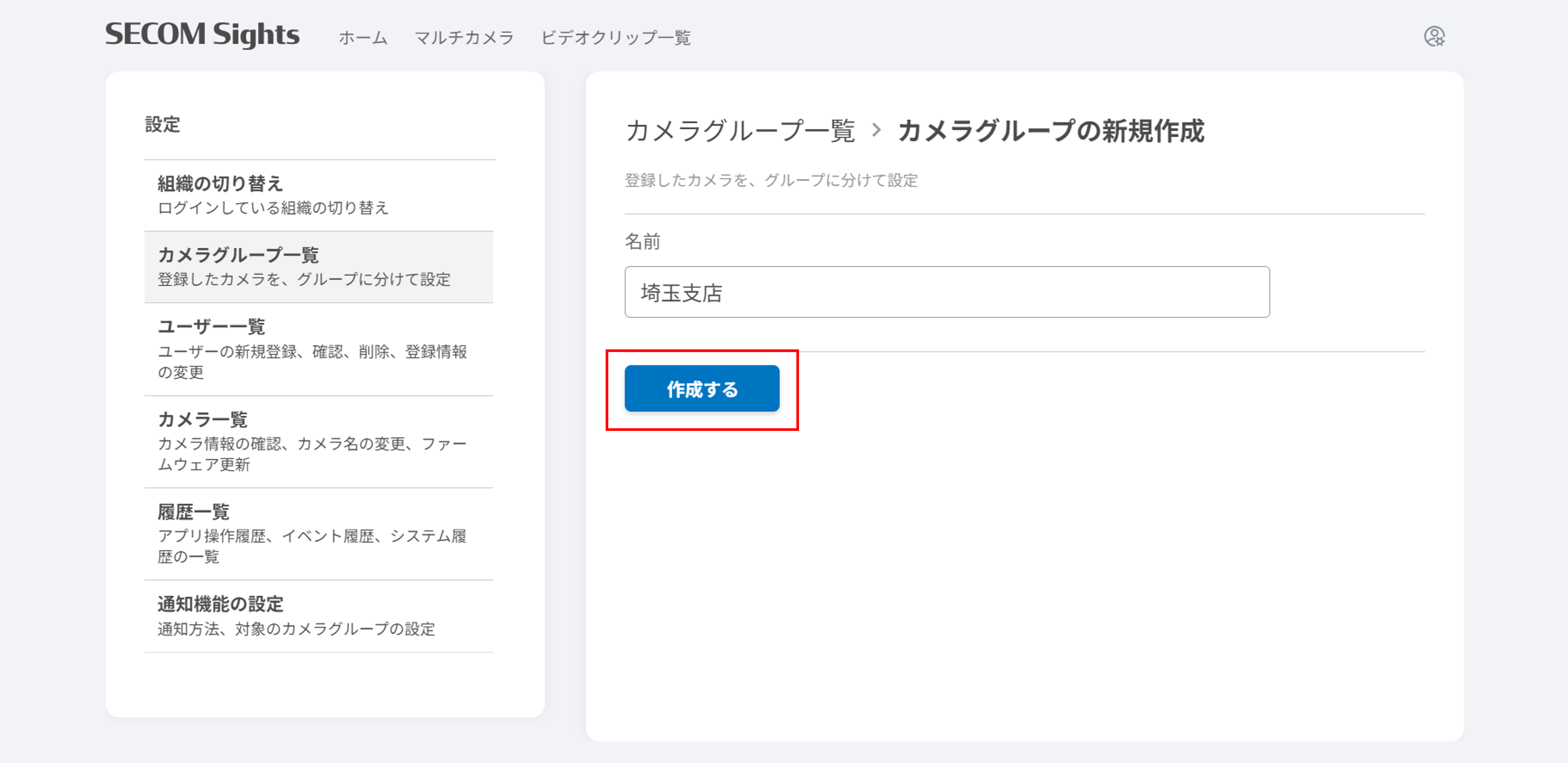Open 通知機能の設定 in settings sidebar

point(319,616)
